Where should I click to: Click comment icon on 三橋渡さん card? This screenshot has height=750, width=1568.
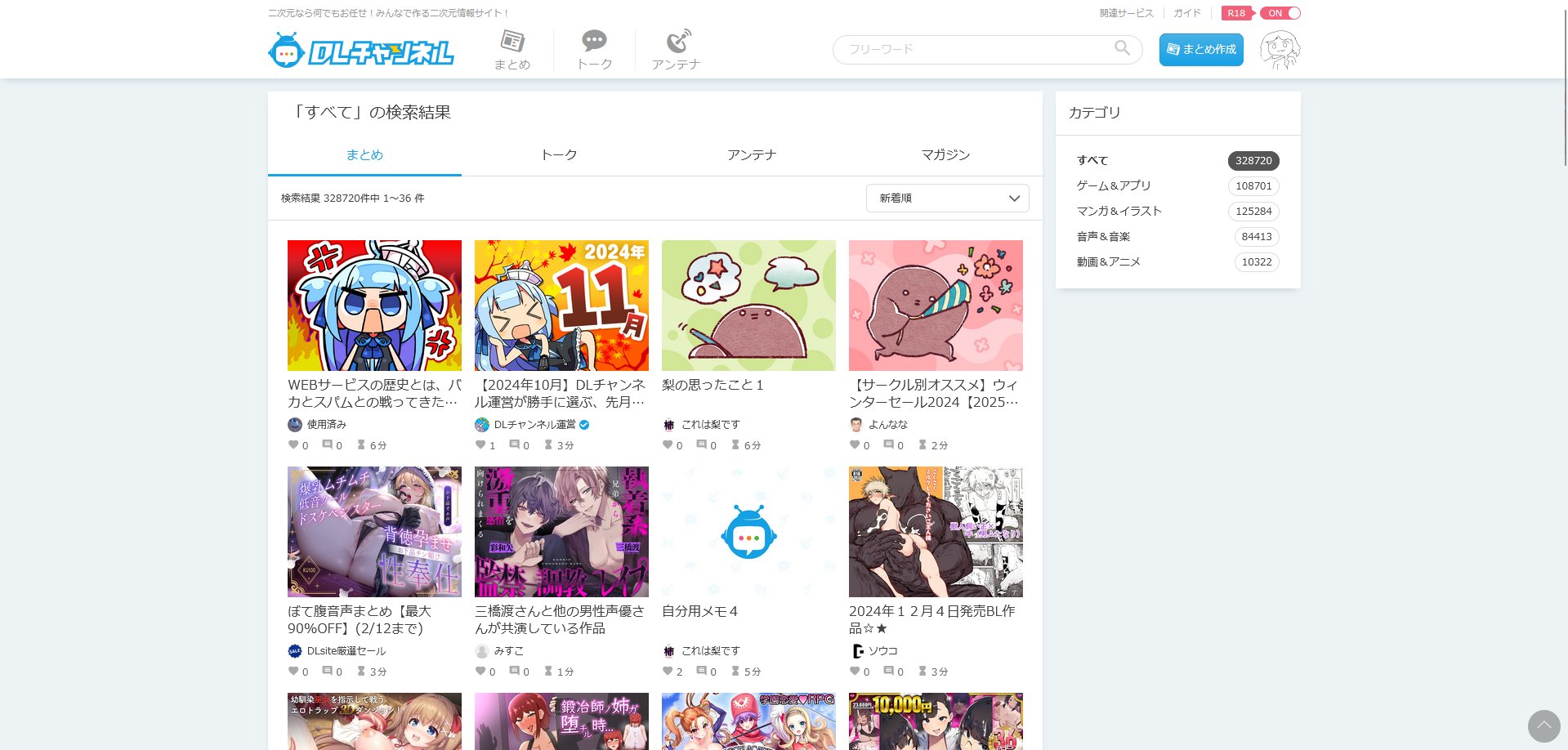514,672
